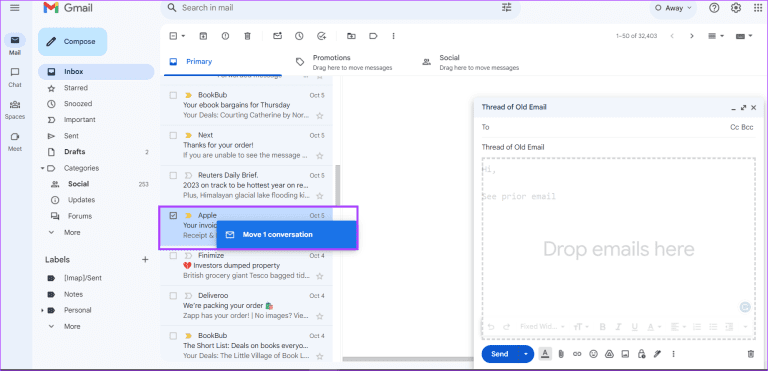Click Cc in compose window
Image resolution: width=768 pixels, height=371 pixels.
734,127
